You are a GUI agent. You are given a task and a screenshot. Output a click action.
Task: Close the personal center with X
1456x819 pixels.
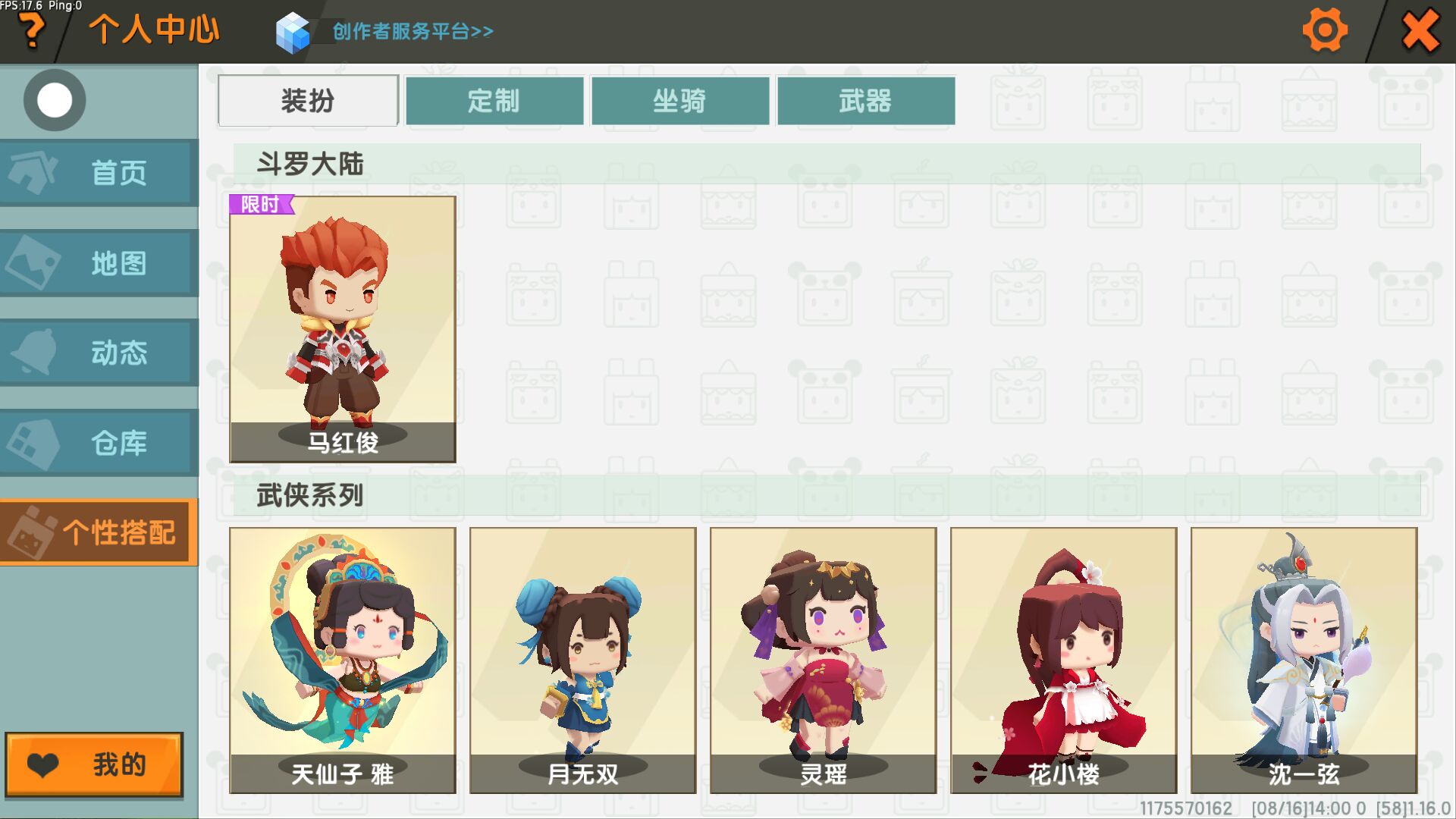pos(1420,31)
